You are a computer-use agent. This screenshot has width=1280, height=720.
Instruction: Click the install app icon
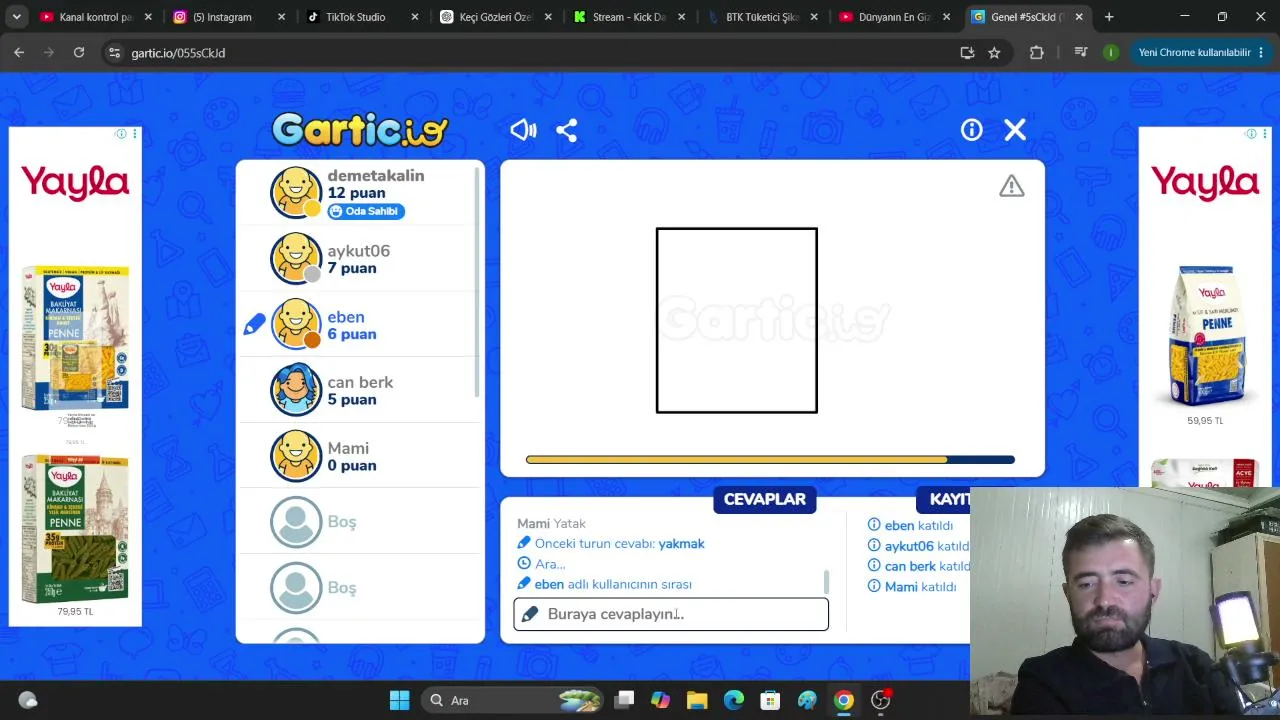(x=967, y=53)
